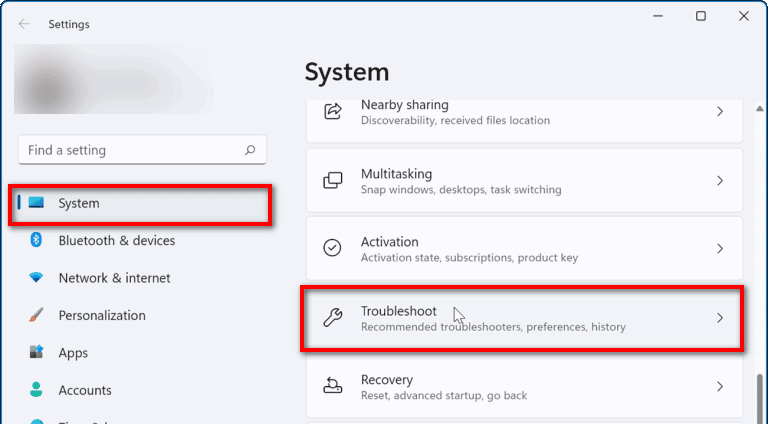Click the Bluetooth icon in sidebar
Image resolution: width=768 pixels, height=424 pixels.
pyautogui.click(x=36, y=240)
